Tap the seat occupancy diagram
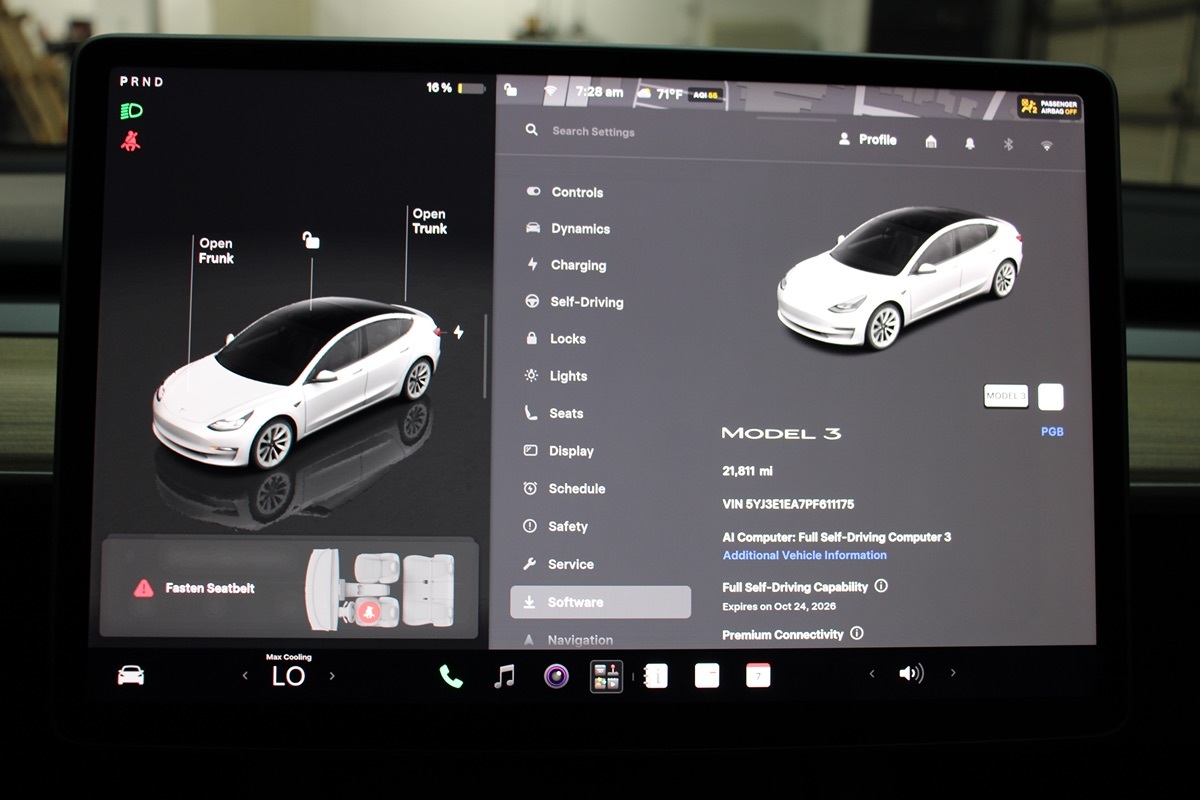The image size is (1200, 800). (380, 589)
